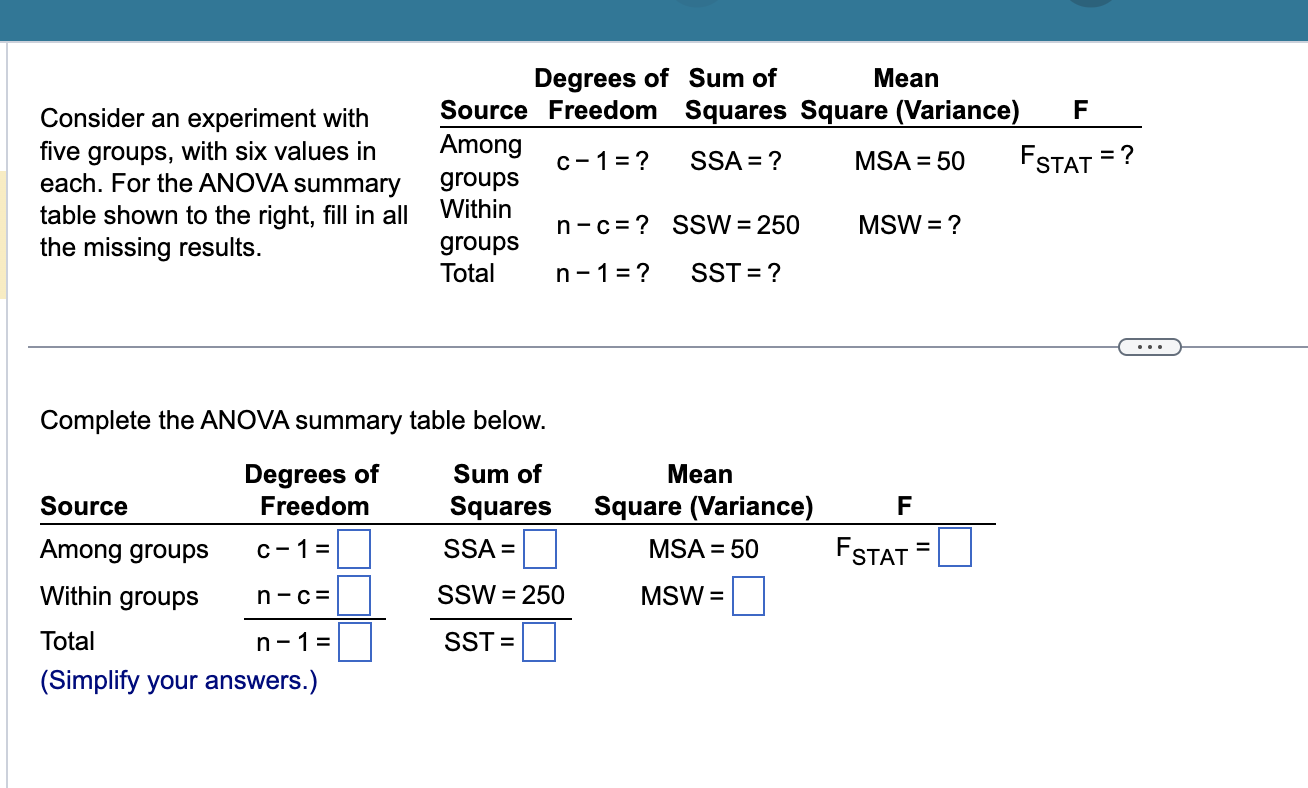1308x788 pixels.
Task: Click the Mean Square (Variance) column header
Action: click(703, 489)
